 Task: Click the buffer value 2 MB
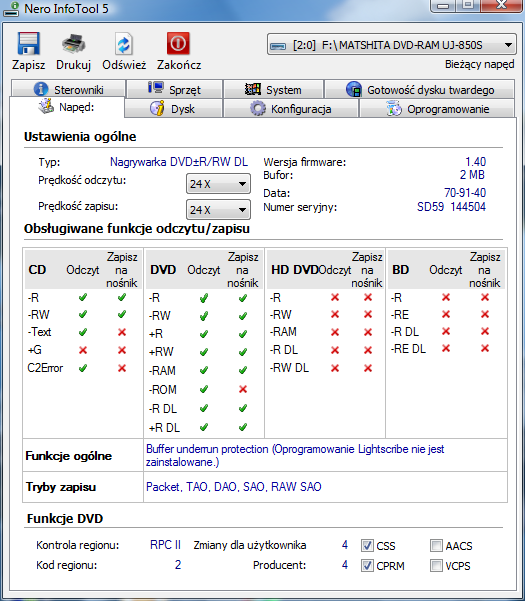click(x=472, y=175)
